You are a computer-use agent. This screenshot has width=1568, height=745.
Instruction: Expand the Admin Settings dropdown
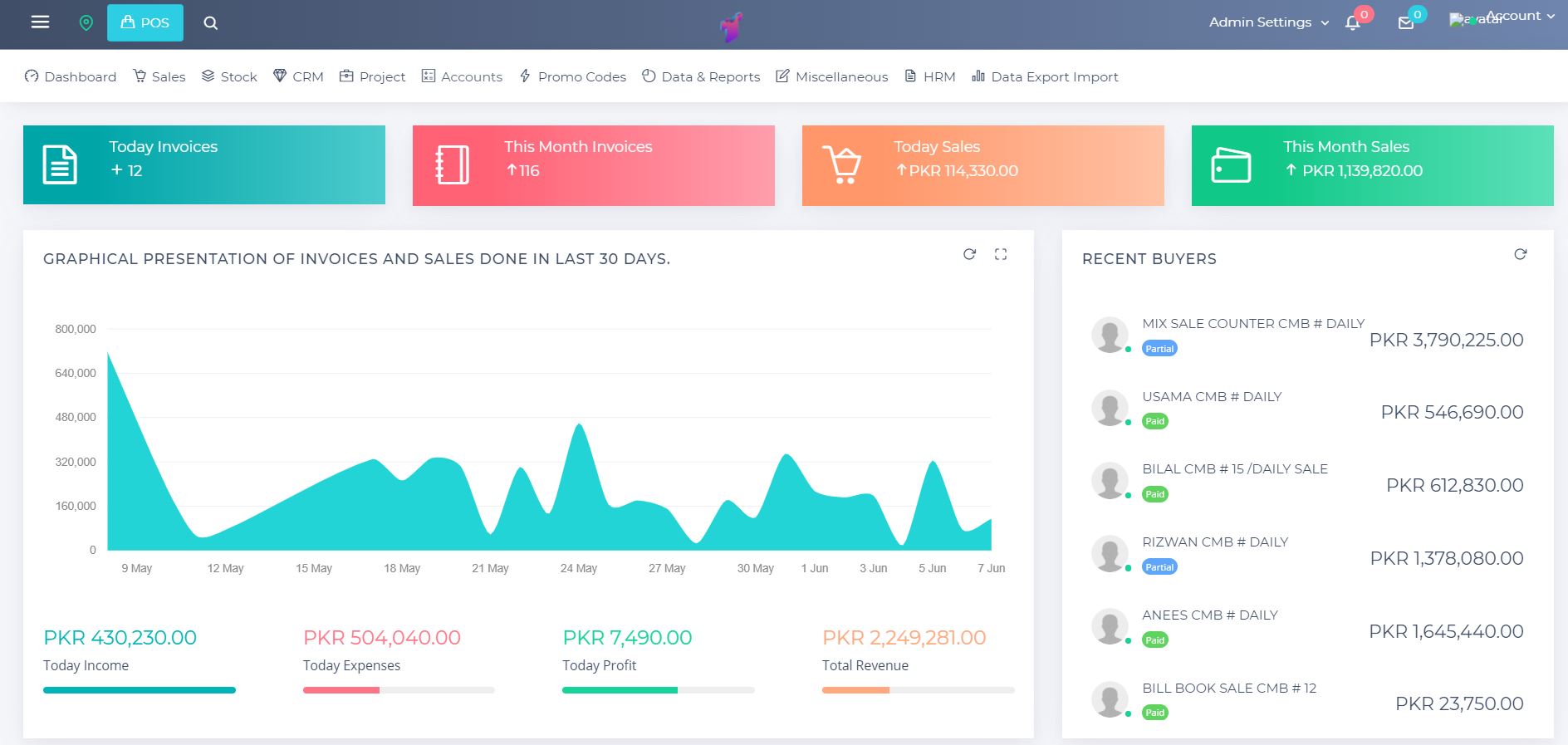click(x=1268, y=22)
